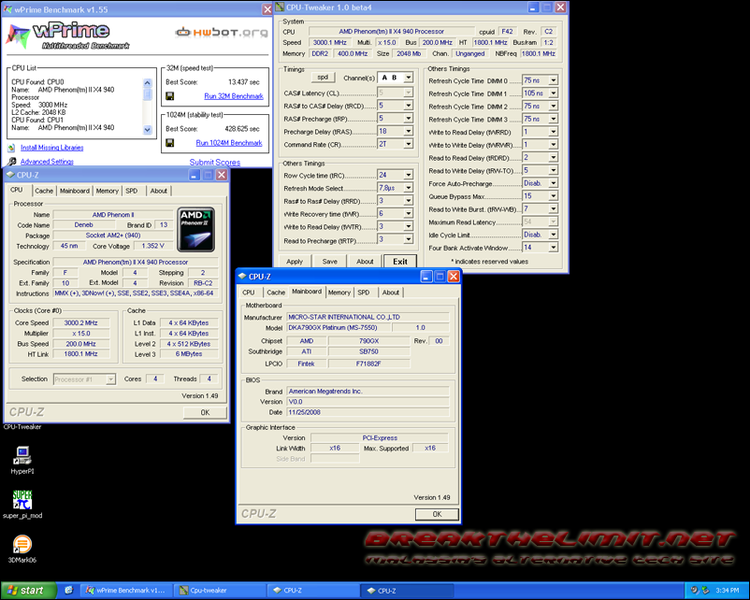
Task: Click wPrime logo icon in title bar
Action: [8, 10]
